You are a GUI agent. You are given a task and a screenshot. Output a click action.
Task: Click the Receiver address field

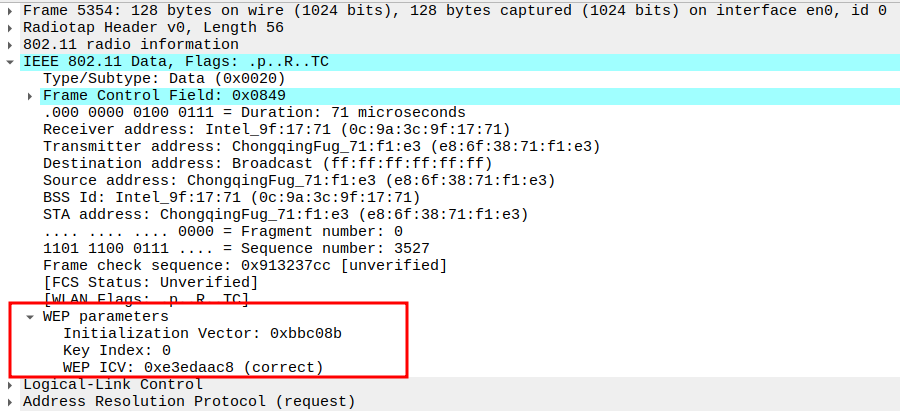point(276,129)
